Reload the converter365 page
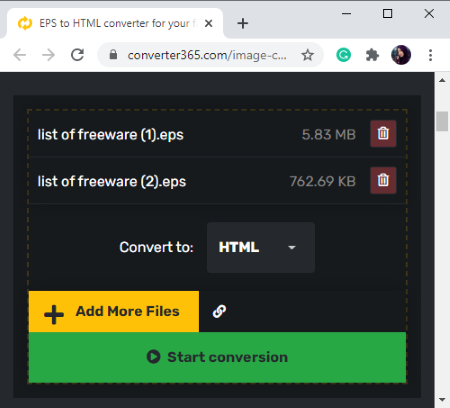 77,55
